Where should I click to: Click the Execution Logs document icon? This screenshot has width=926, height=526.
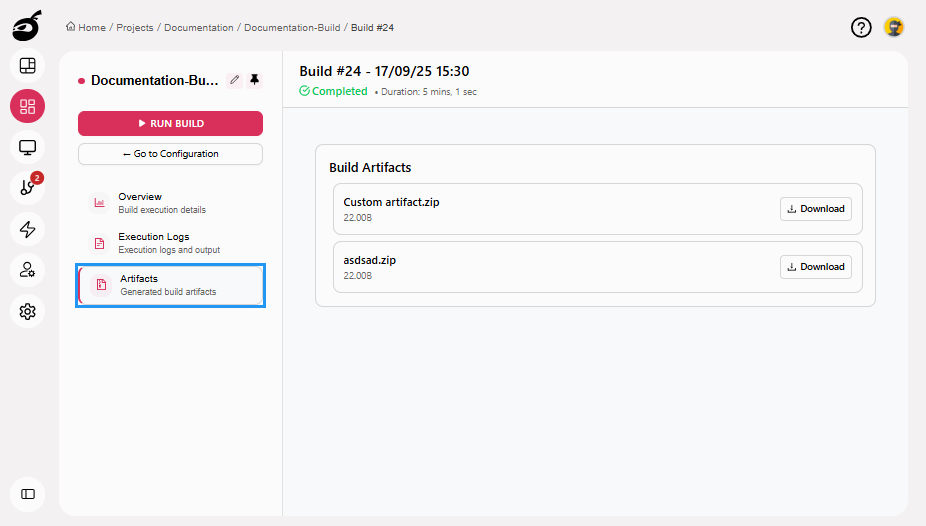pyautogui.click(x=99, y=243)
